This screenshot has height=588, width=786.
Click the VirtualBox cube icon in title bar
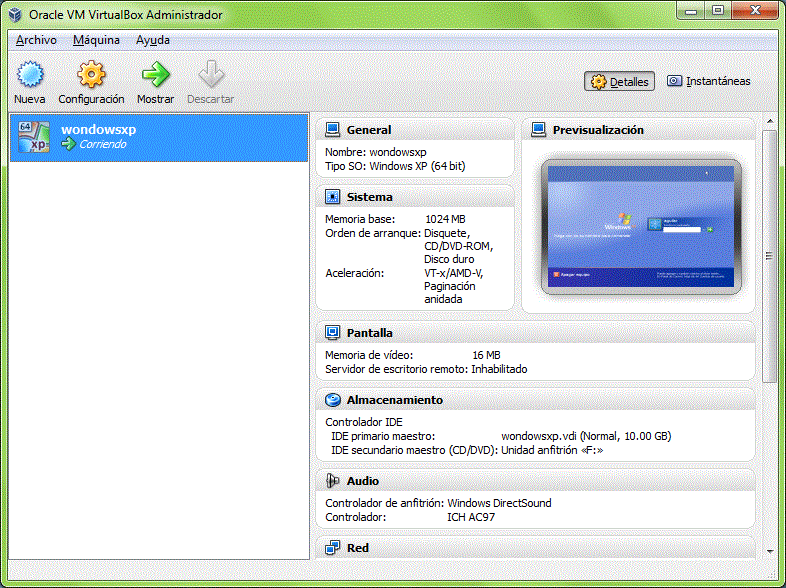(16, 15)
